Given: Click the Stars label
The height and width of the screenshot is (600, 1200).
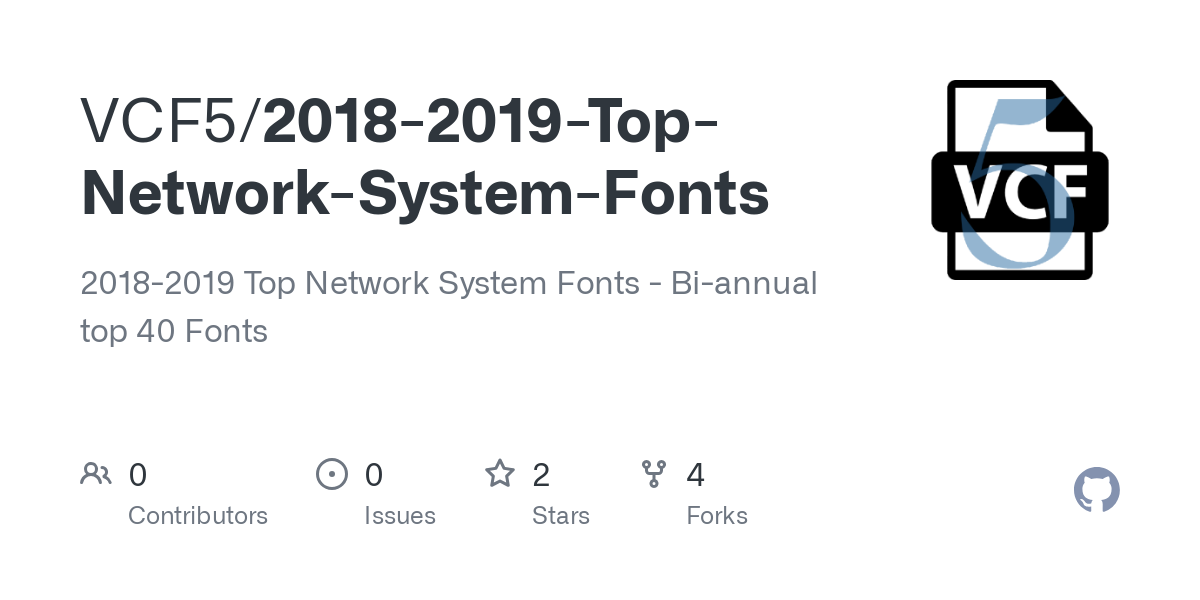Looking at the screenshot, I should 561,515.
